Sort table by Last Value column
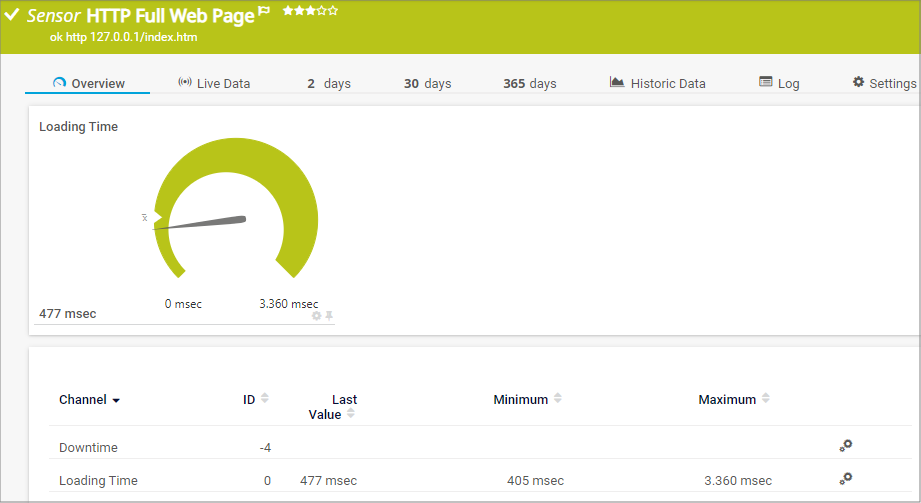Image resolution: width=921 pixels, height=503 pixels. [351, 414]
